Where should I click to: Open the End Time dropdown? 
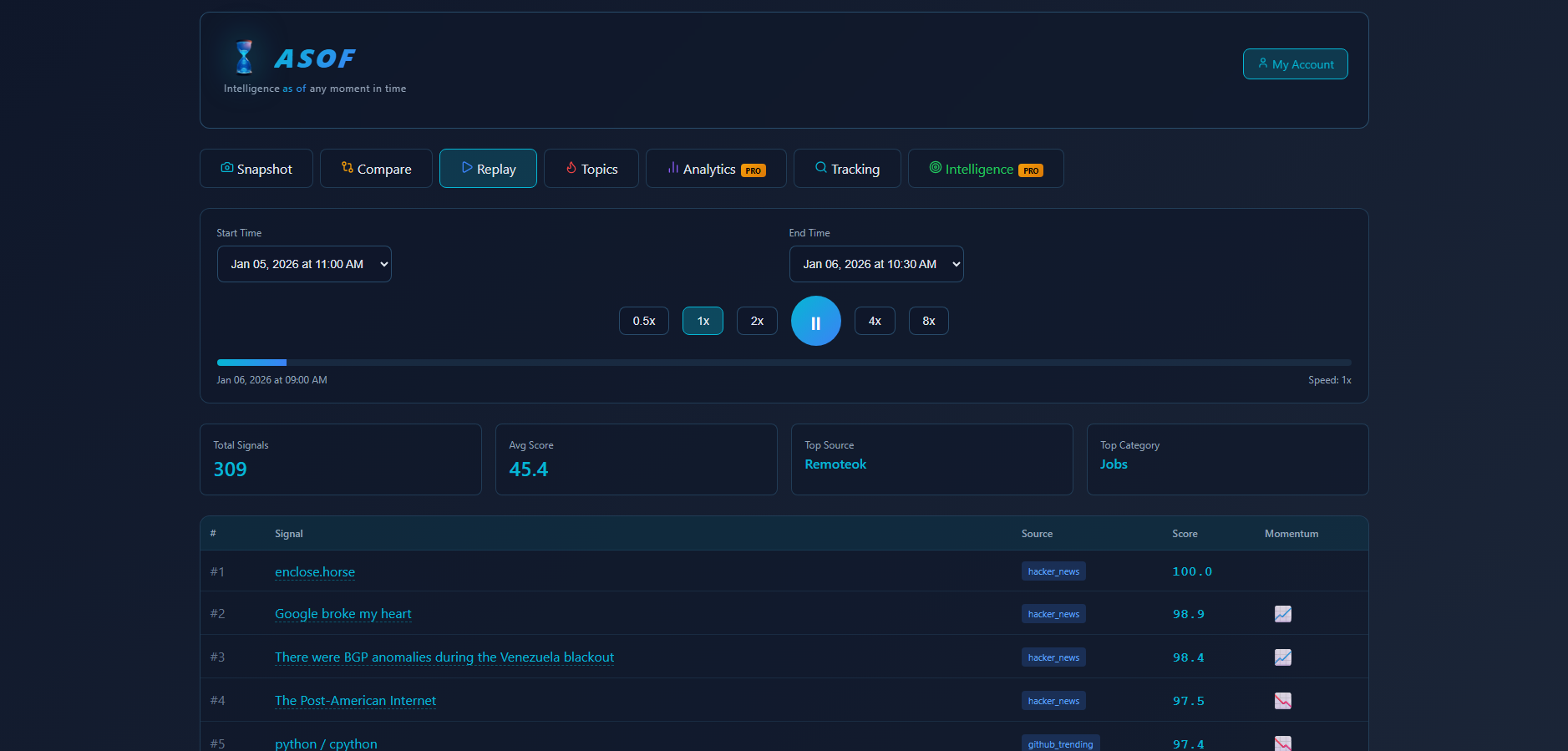[x=876, y=264]
